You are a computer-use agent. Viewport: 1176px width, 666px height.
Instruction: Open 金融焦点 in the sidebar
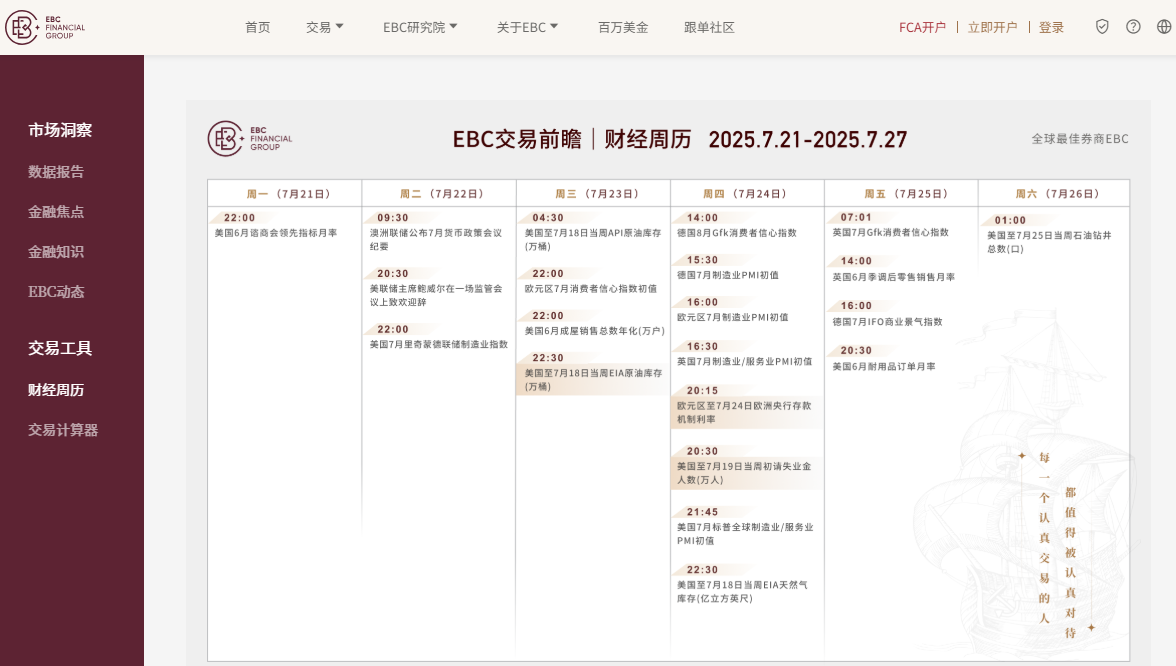[56, 212]
